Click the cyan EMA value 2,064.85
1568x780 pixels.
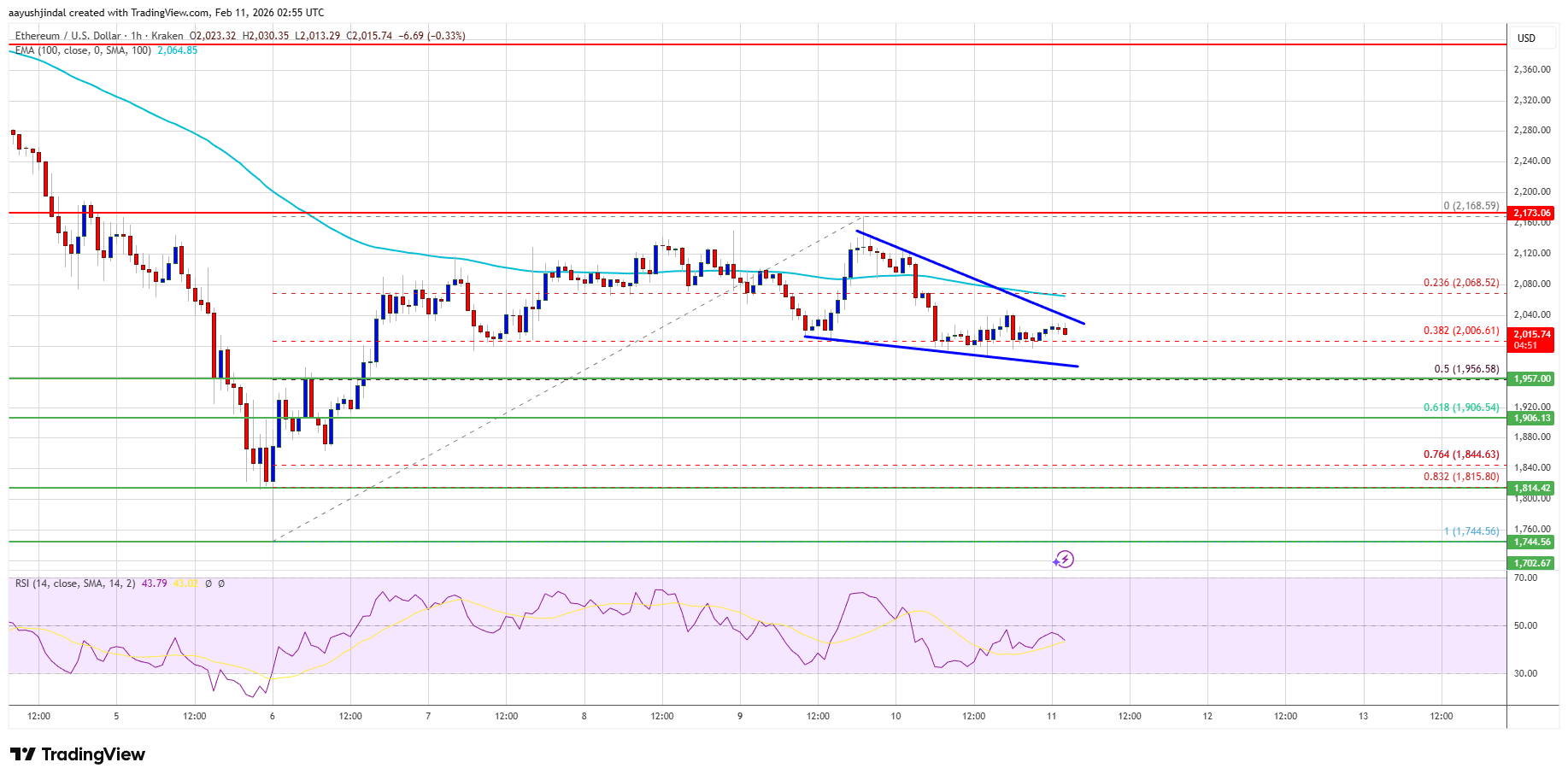pos(177,50)
